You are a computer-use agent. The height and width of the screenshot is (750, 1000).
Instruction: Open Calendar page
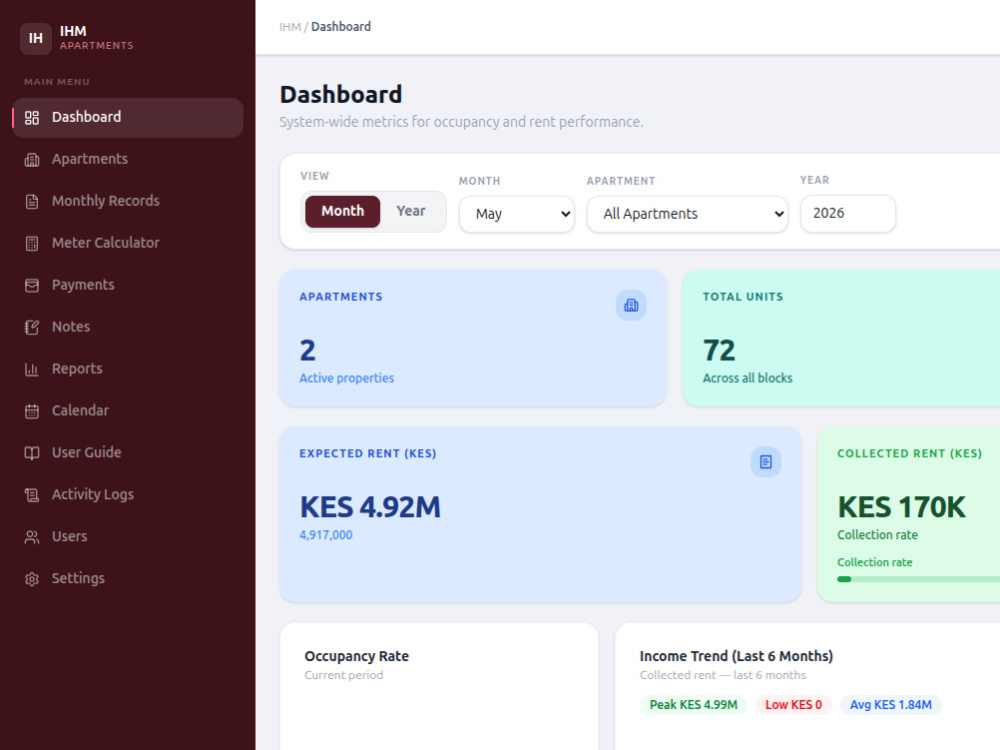pos(128,411)
